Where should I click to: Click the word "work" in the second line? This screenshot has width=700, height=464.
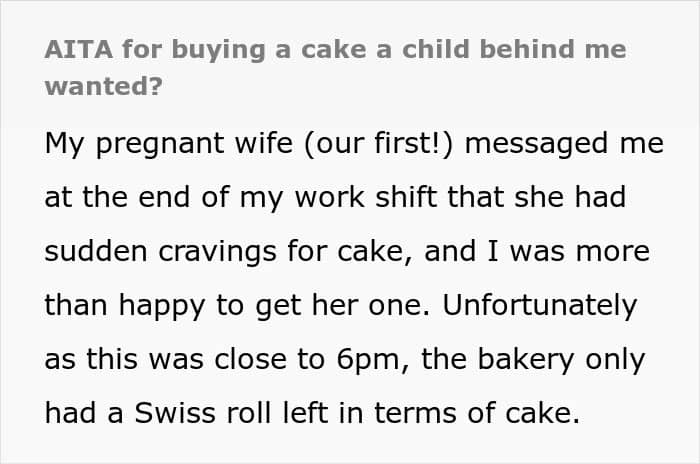[x=329, y=197]
